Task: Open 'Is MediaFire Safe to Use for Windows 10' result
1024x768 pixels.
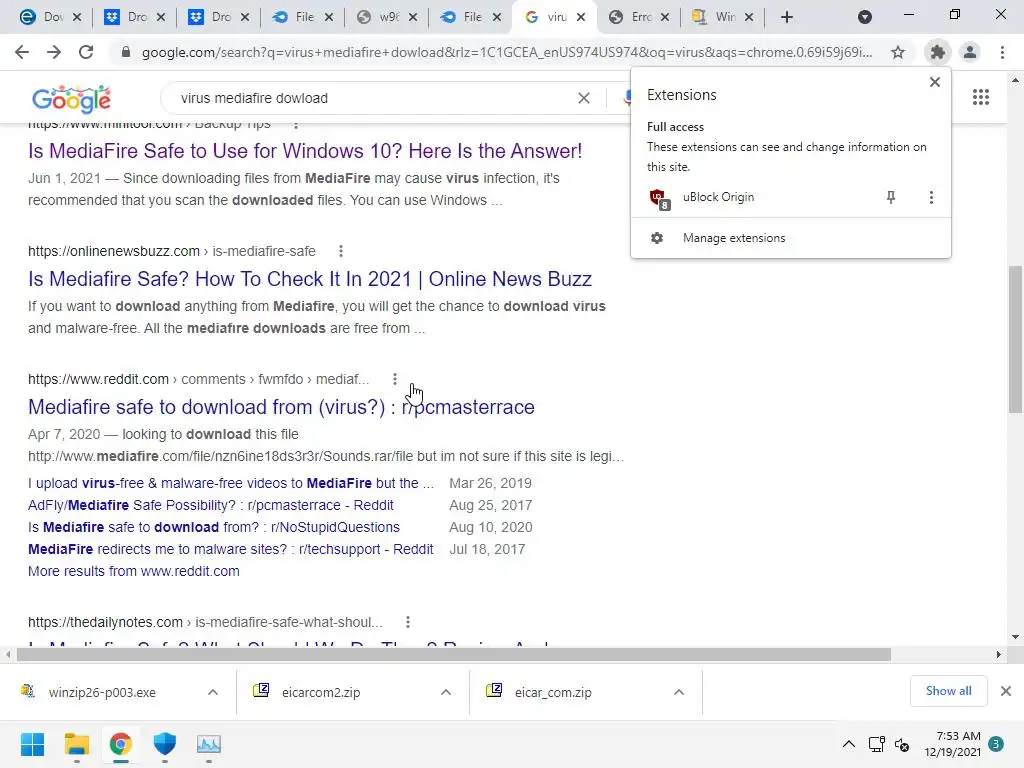Action: (305, 151)
